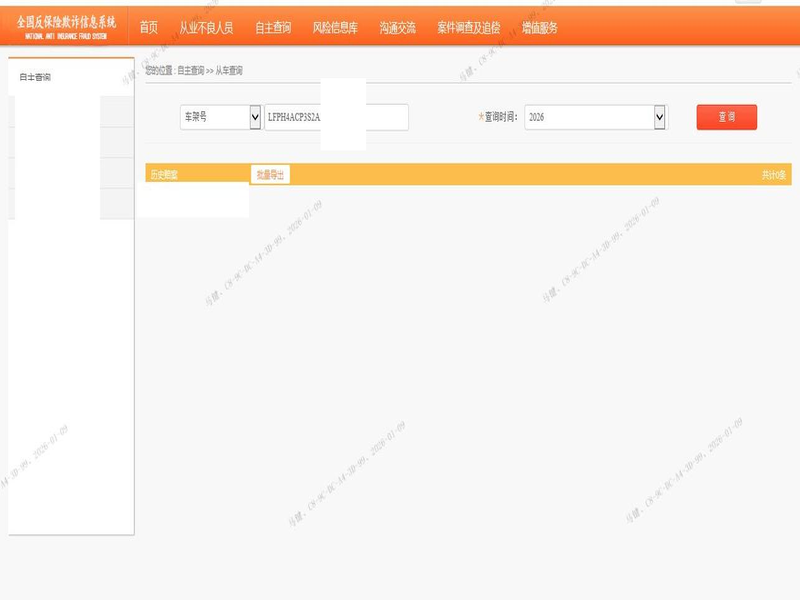This screenshot has height=600, width=800.
Task: Open the 风险信息库 menu
Action: pos(335,27)
